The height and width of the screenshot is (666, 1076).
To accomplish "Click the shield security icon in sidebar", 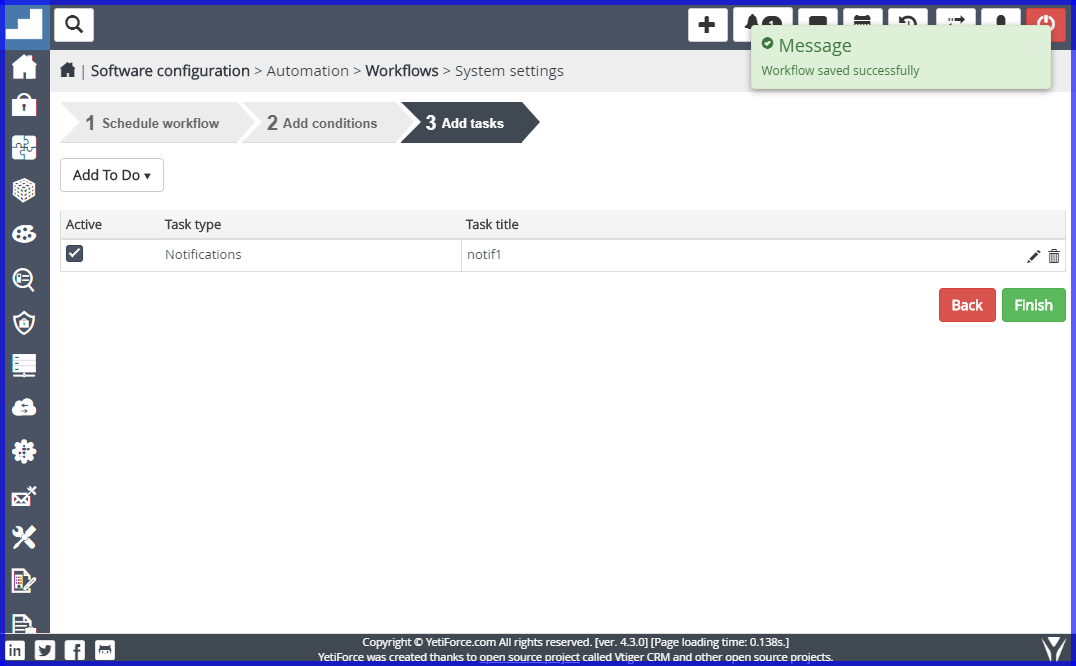I will pyautogui.click(x=25, y=320).
